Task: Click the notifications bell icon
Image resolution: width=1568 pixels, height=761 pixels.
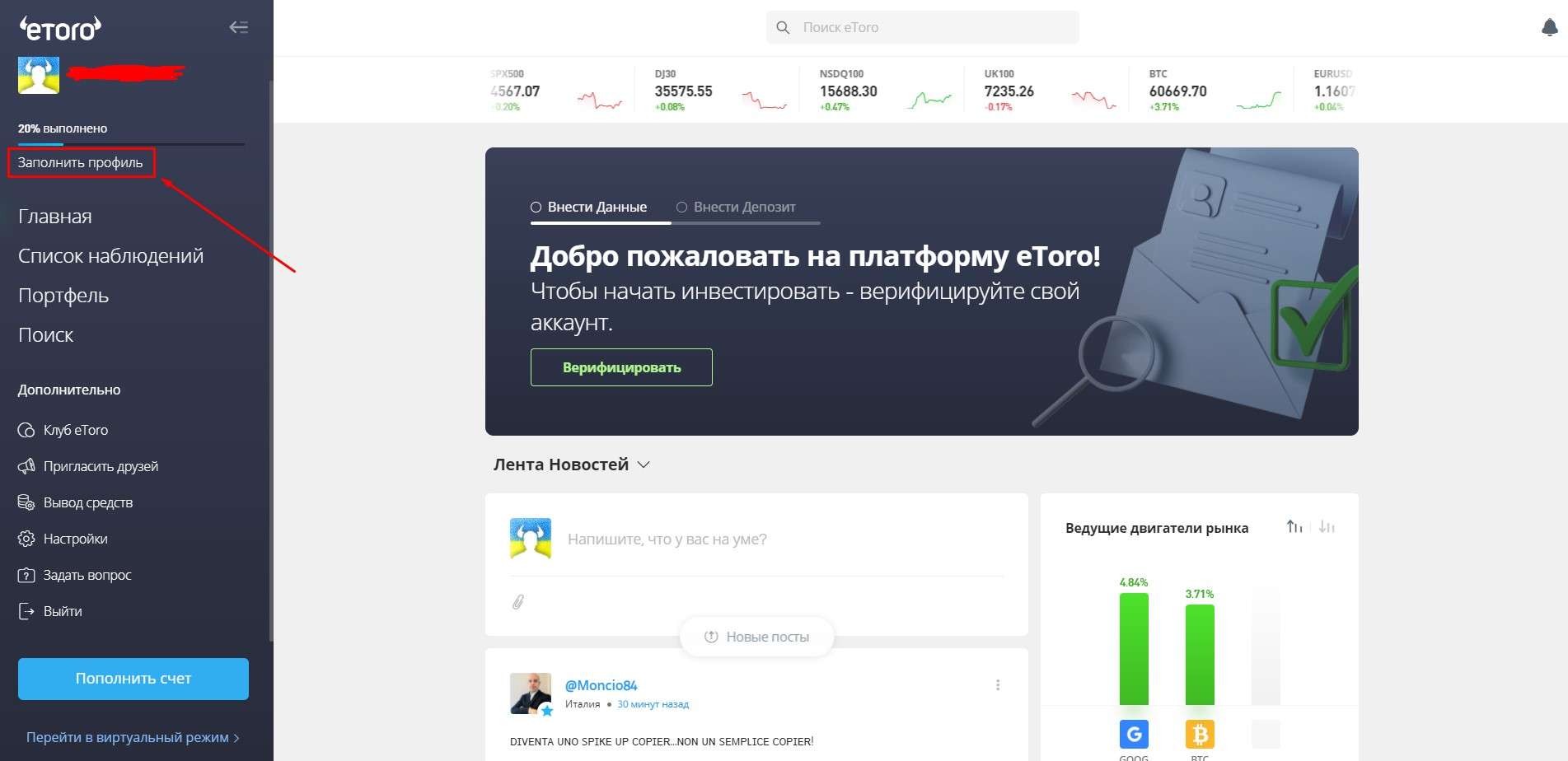Action: point(1549,27)
